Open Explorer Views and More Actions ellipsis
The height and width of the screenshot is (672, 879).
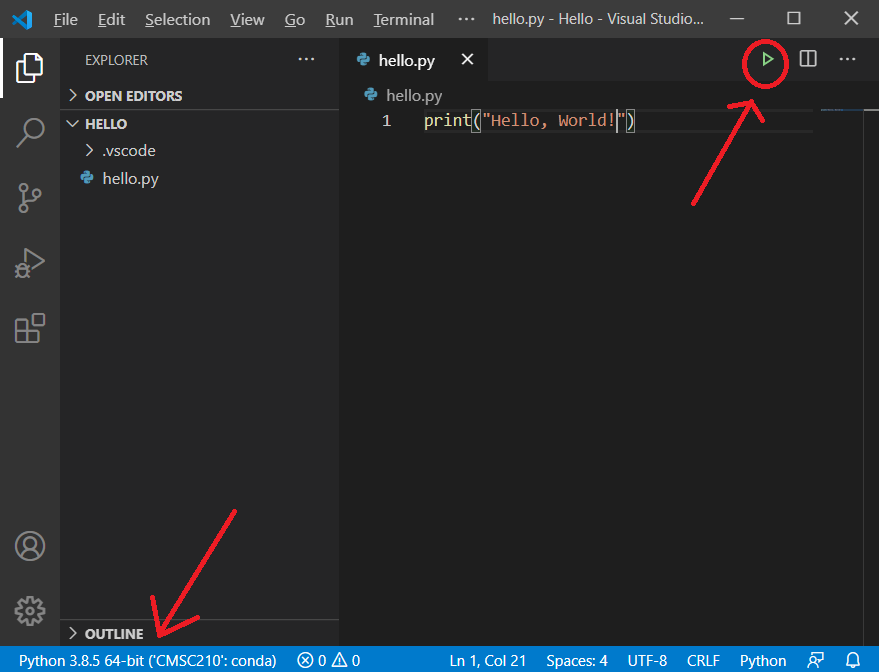tap(306, 59)
